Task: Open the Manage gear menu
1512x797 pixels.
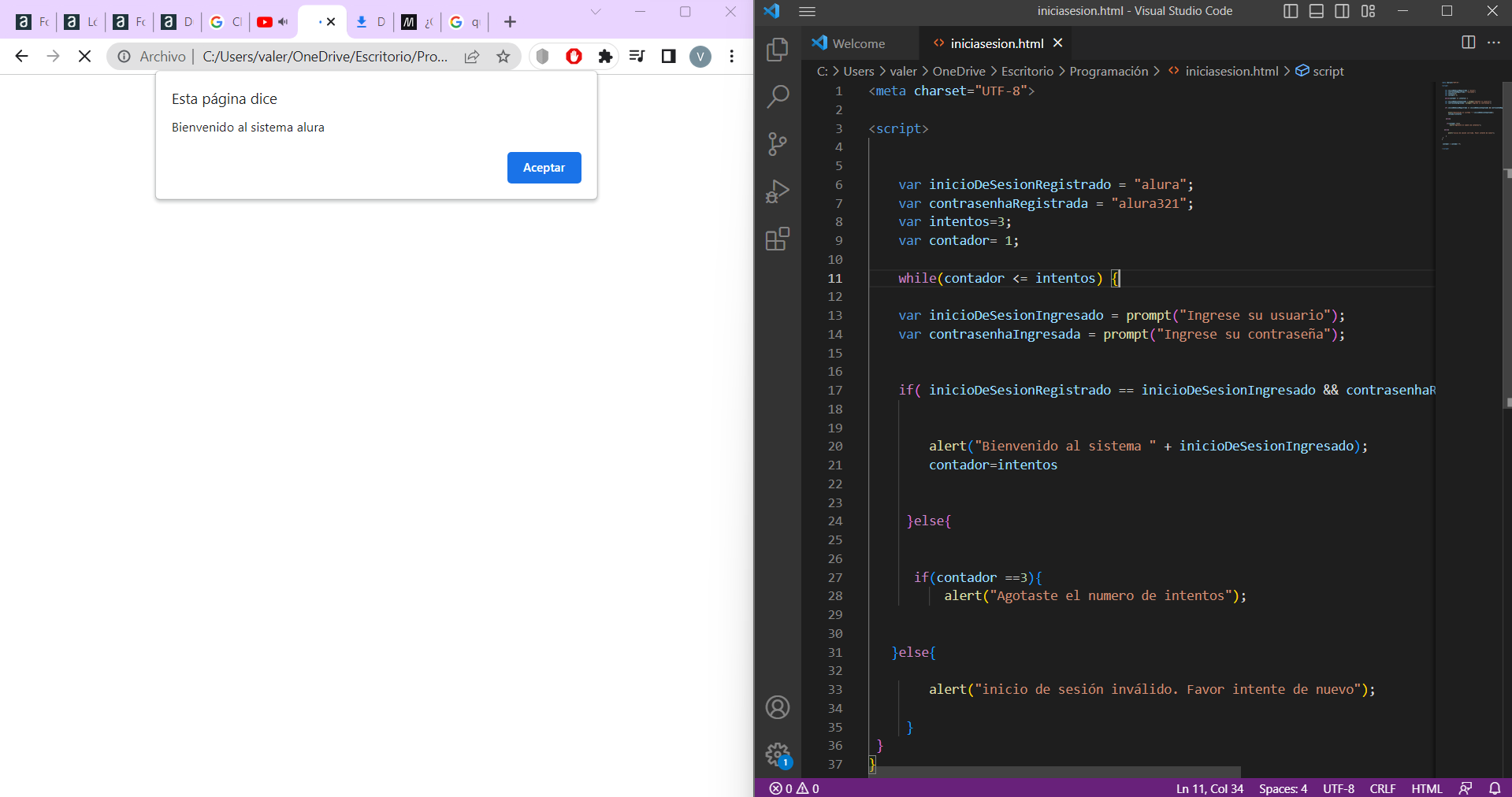Action: coord(778,754)
